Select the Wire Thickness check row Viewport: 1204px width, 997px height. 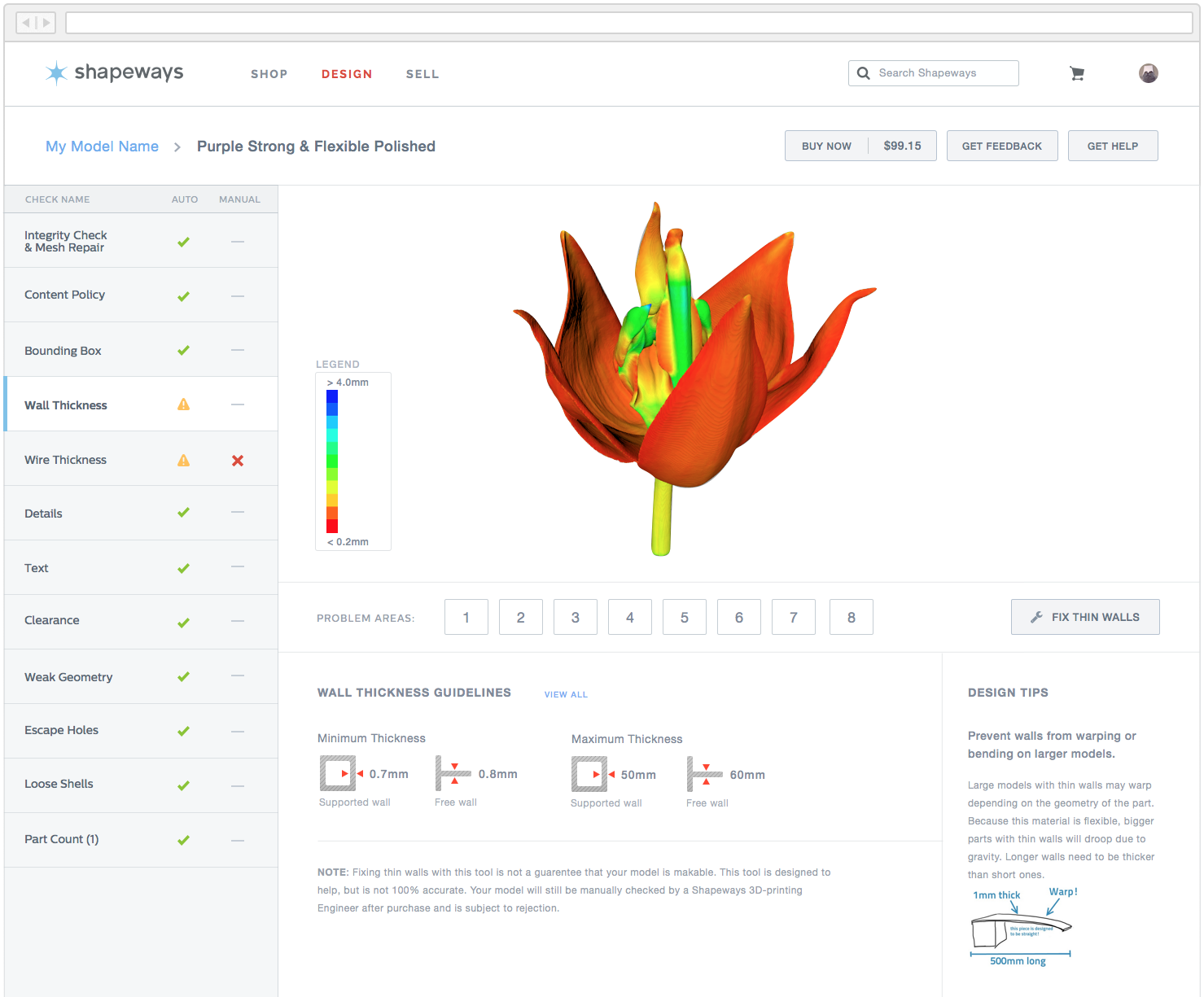[141, 458]
